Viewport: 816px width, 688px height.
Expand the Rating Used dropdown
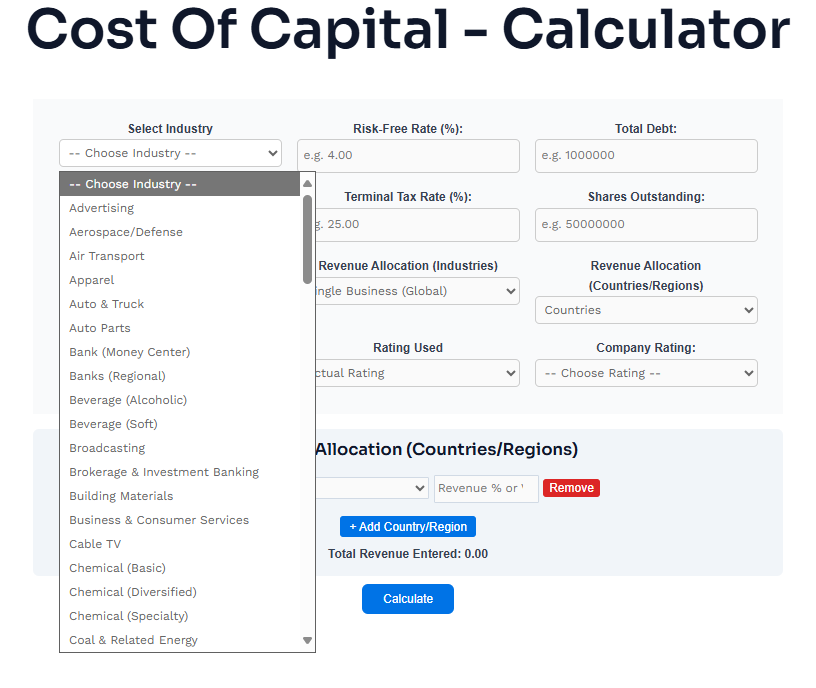pyautogui.click(x=415, y=373)
